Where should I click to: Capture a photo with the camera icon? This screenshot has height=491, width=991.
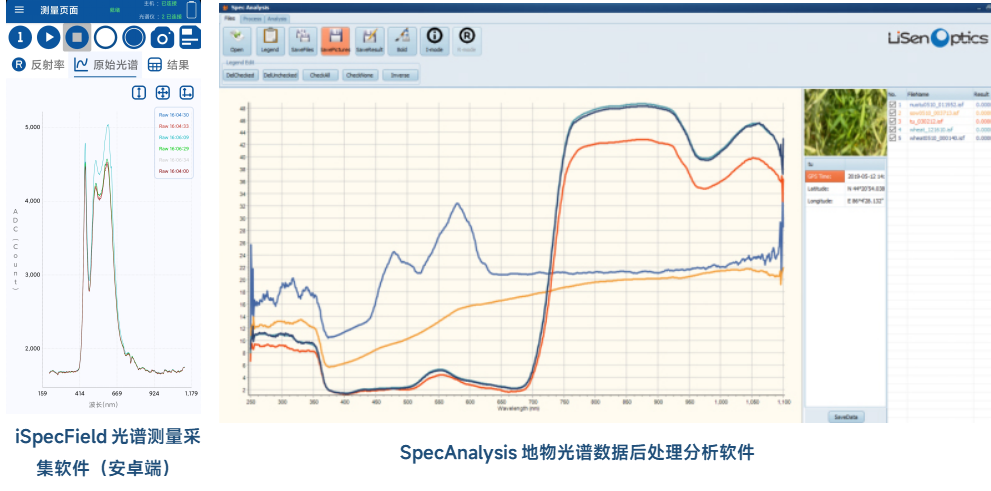click(x=162, y=38)
